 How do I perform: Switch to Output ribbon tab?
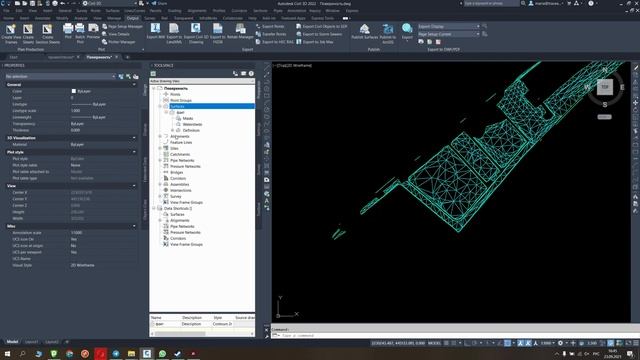tap(132, 18)
